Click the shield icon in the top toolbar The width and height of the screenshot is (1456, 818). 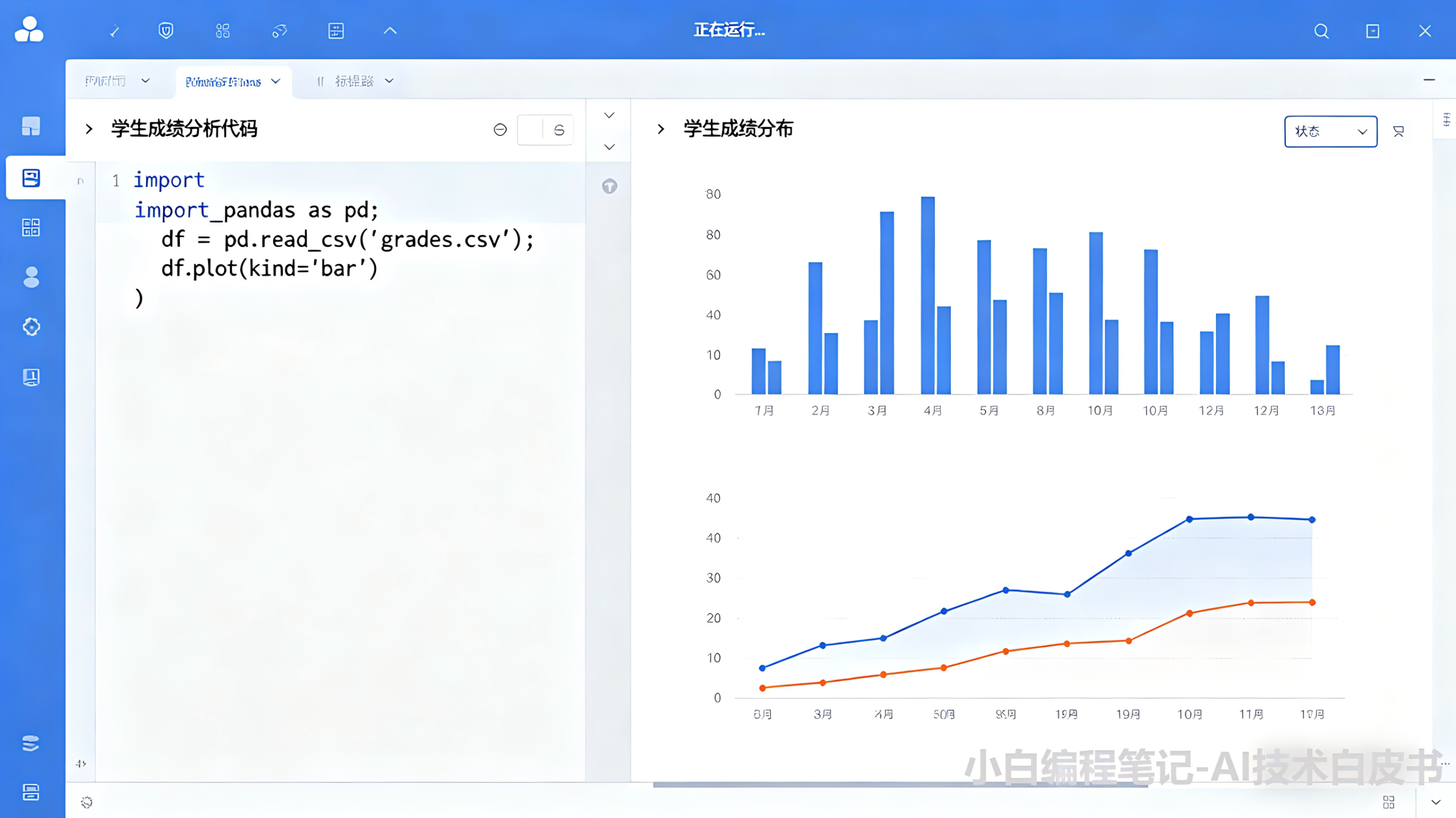[x=166, y=31]
